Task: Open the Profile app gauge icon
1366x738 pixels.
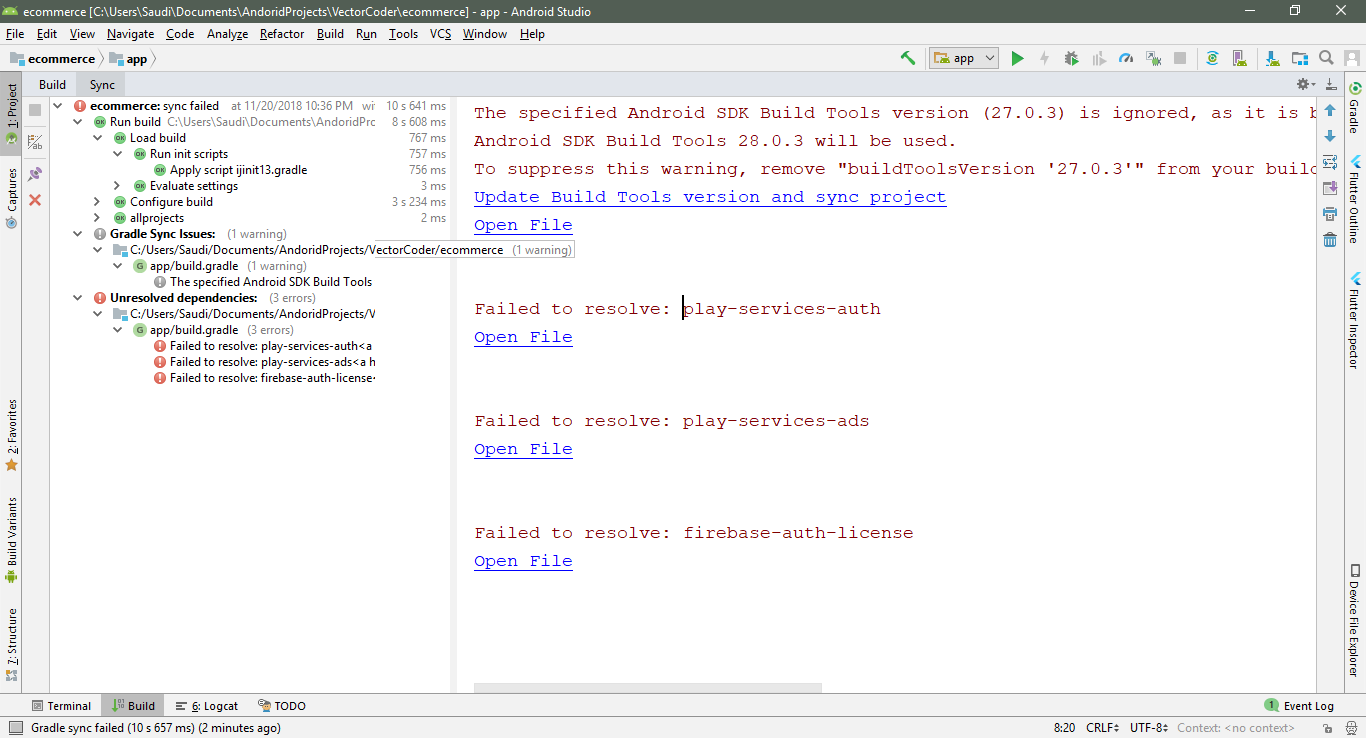Action: coord(1126,58)
